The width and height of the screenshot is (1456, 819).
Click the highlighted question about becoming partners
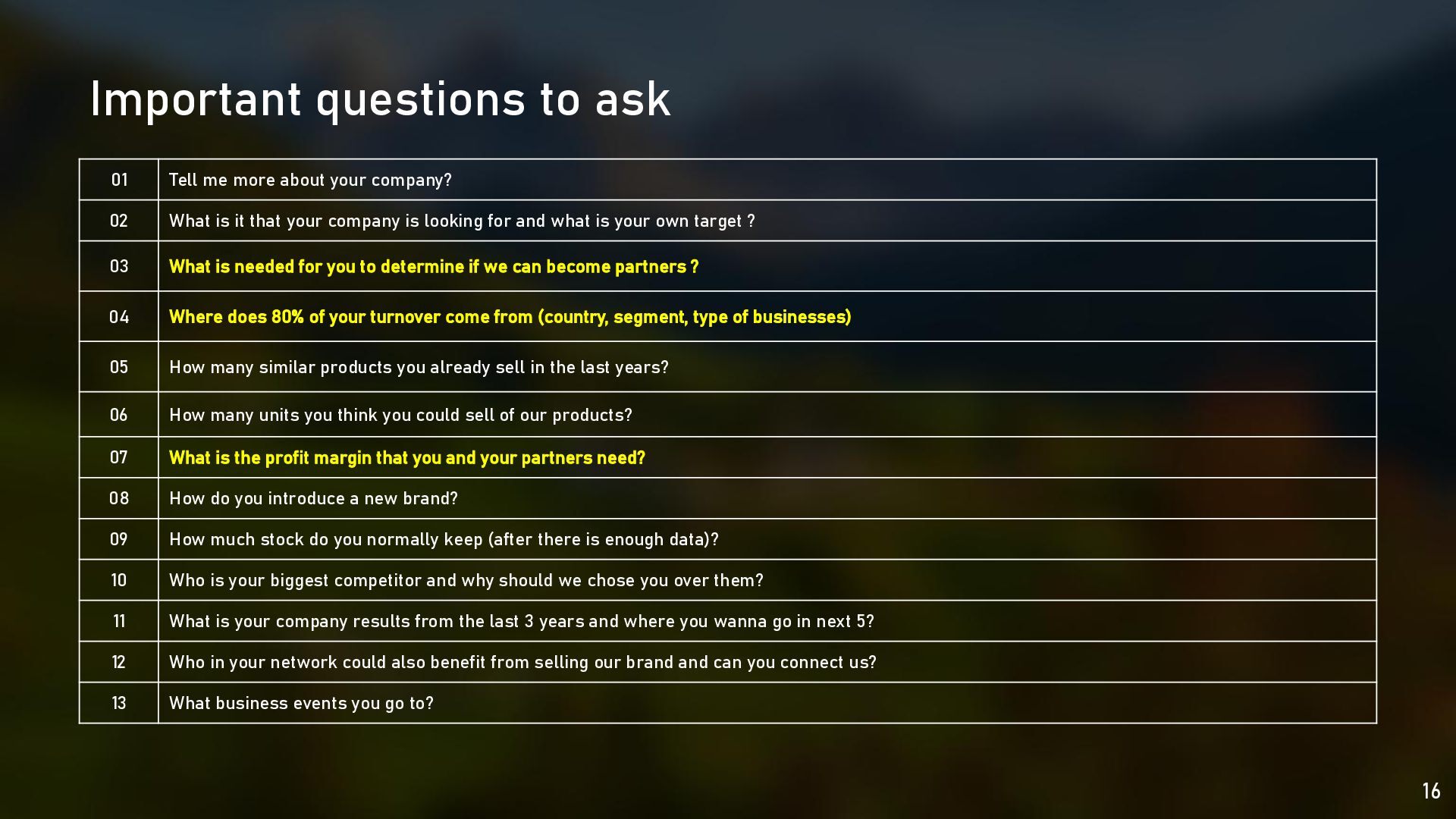[434, 267]
